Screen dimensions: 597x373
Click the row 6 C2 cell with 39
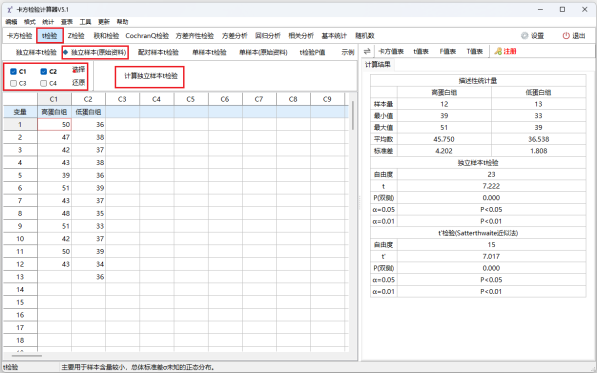pyautogui.click(x=88, y=188)
